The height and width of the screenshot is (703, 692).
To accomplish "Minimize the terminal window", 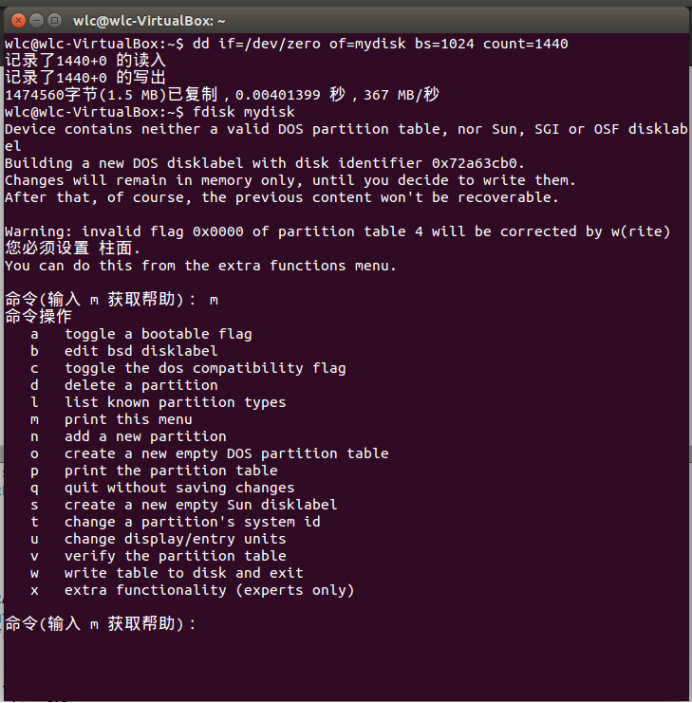I will point(34,20).
